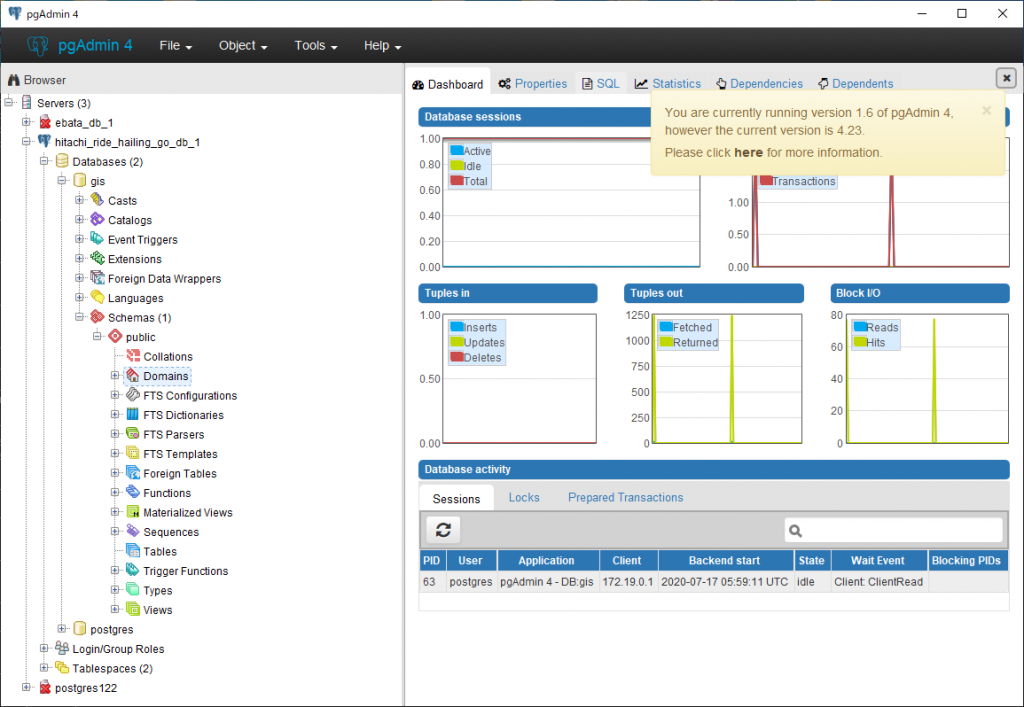This screenshot has height=707, width=1024.
Task: Open the Tools menu
Action: pos(315,46)
